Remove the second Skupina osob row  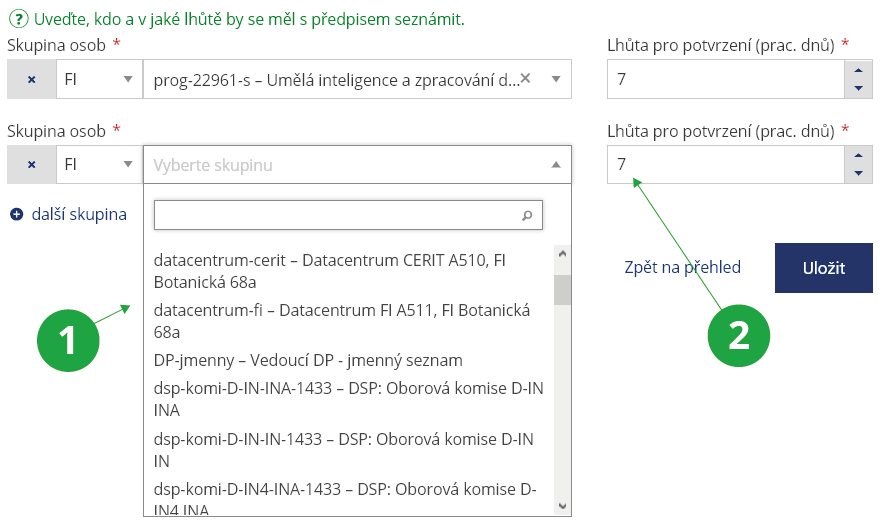[31, 165]
